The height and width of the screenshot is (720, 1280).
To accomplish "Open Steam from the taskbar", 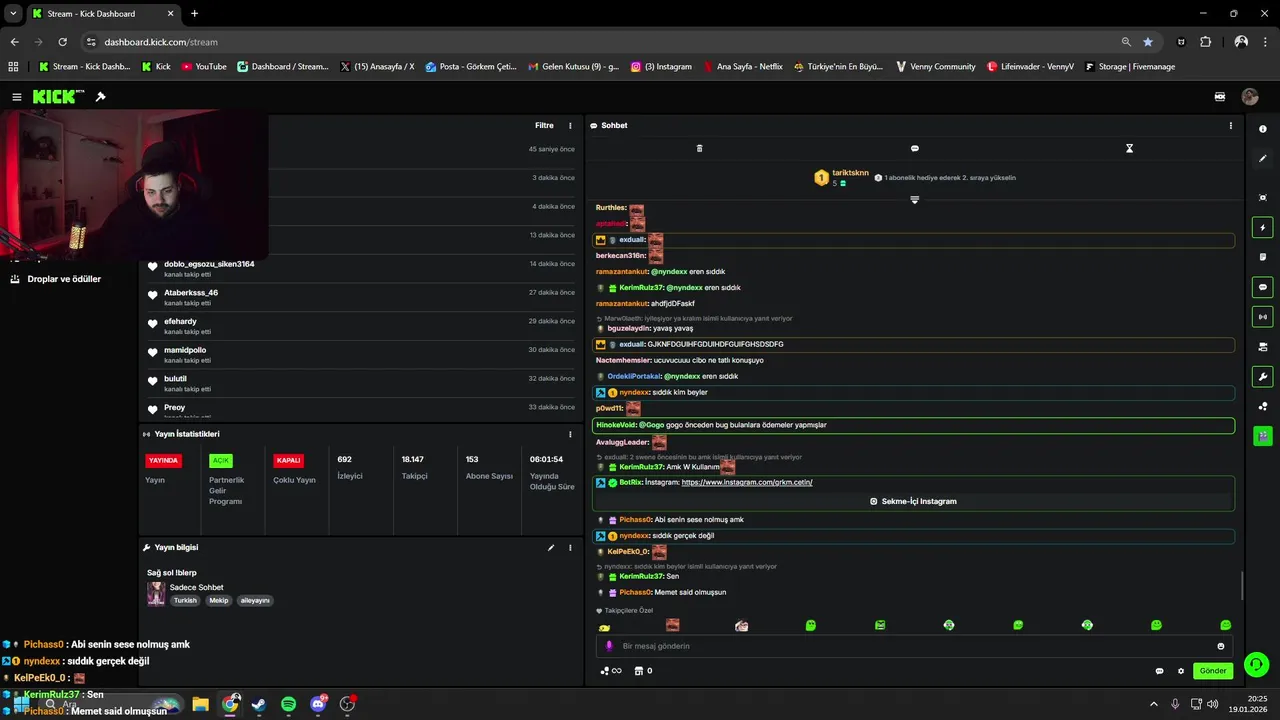I will [x=259, y=704].
